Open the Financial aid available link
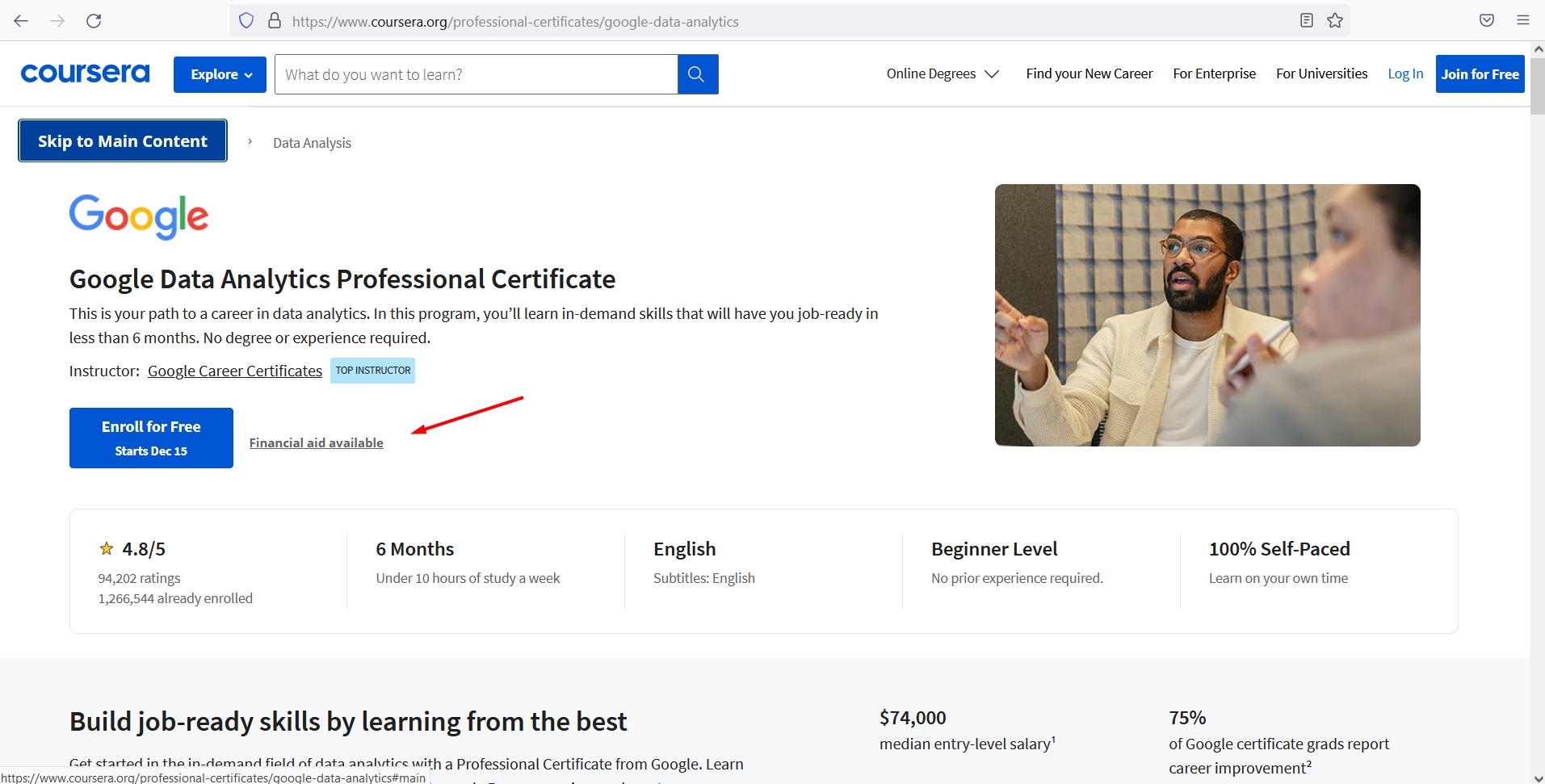 point(316,442)
